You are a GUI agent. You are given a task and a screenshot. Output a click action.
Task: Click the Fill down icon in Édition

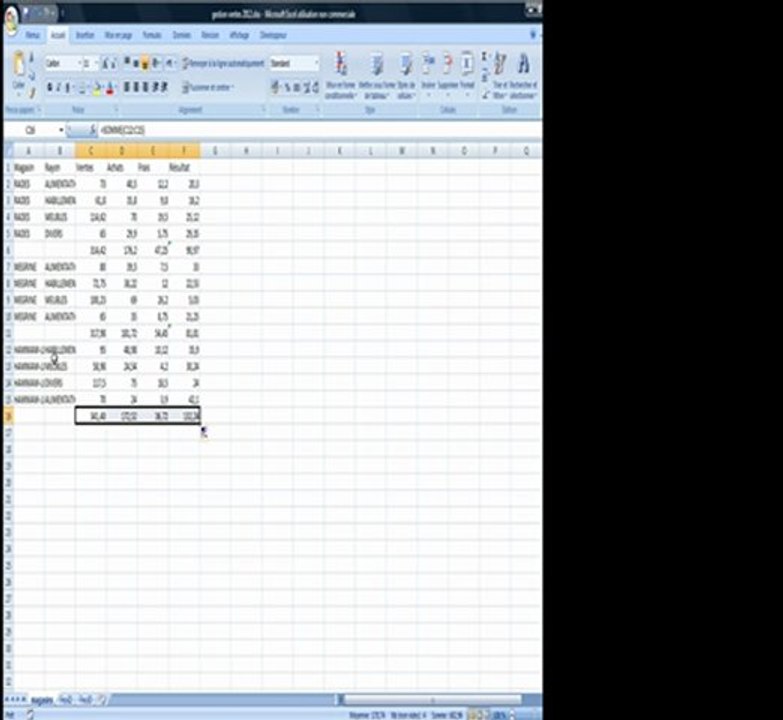pyautogui.click(x=484, y=75)
